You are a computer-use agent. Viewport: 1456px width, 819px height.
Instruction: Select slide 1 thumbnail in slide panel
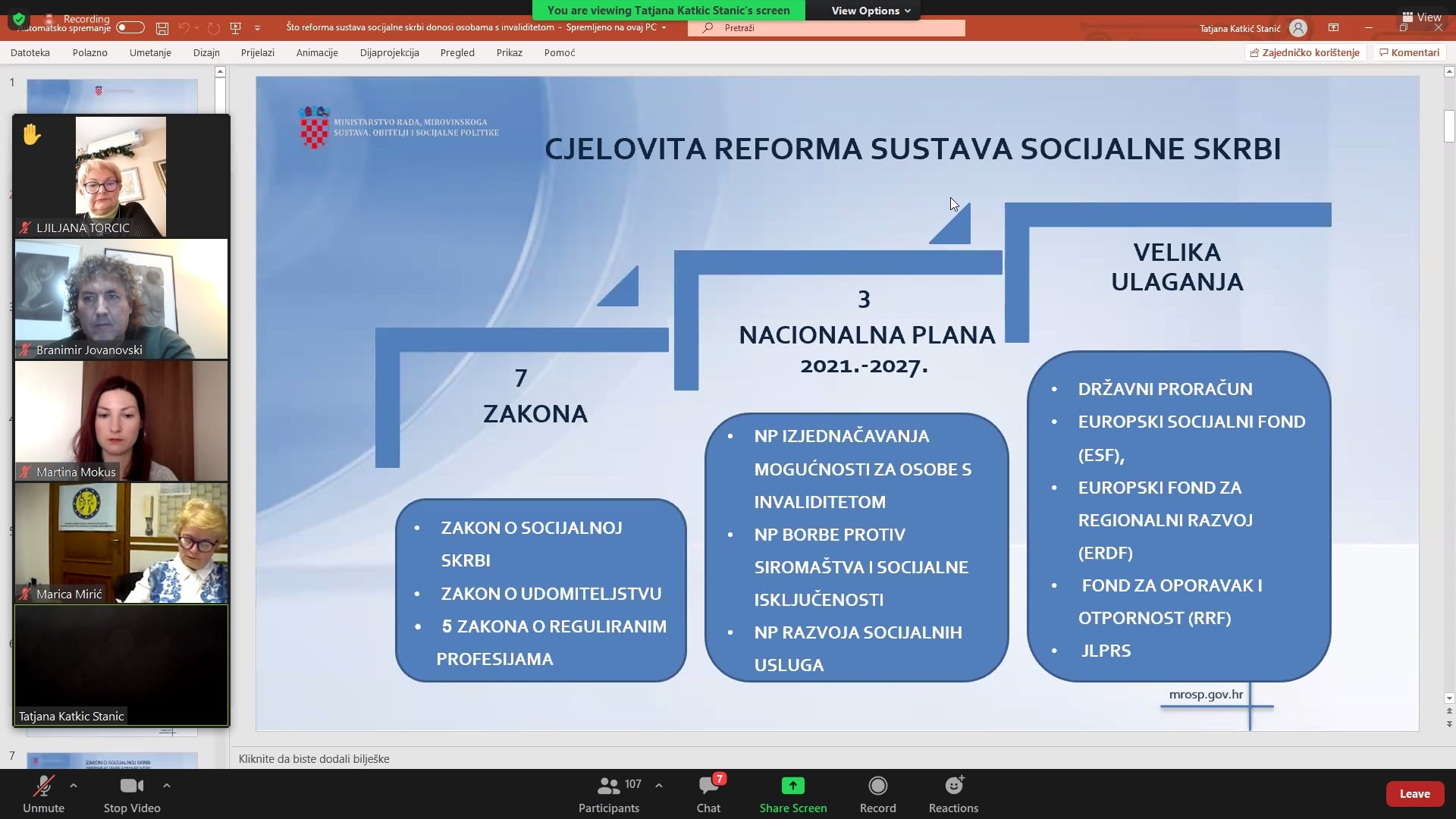[112, 96]
